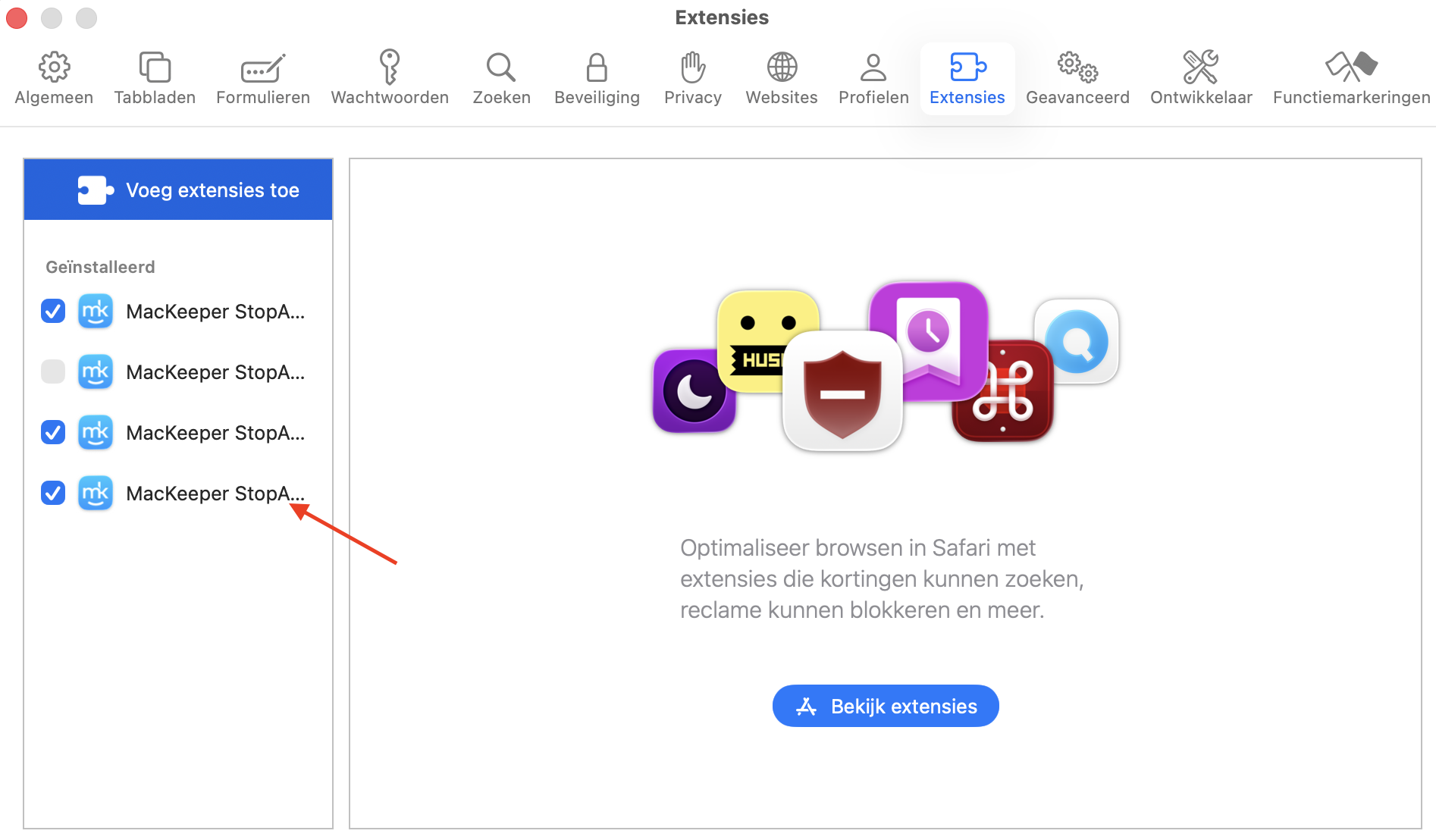The image size is (1436, 840).
Task: Click the Bekijk extensies button
Action: point(886,706)
